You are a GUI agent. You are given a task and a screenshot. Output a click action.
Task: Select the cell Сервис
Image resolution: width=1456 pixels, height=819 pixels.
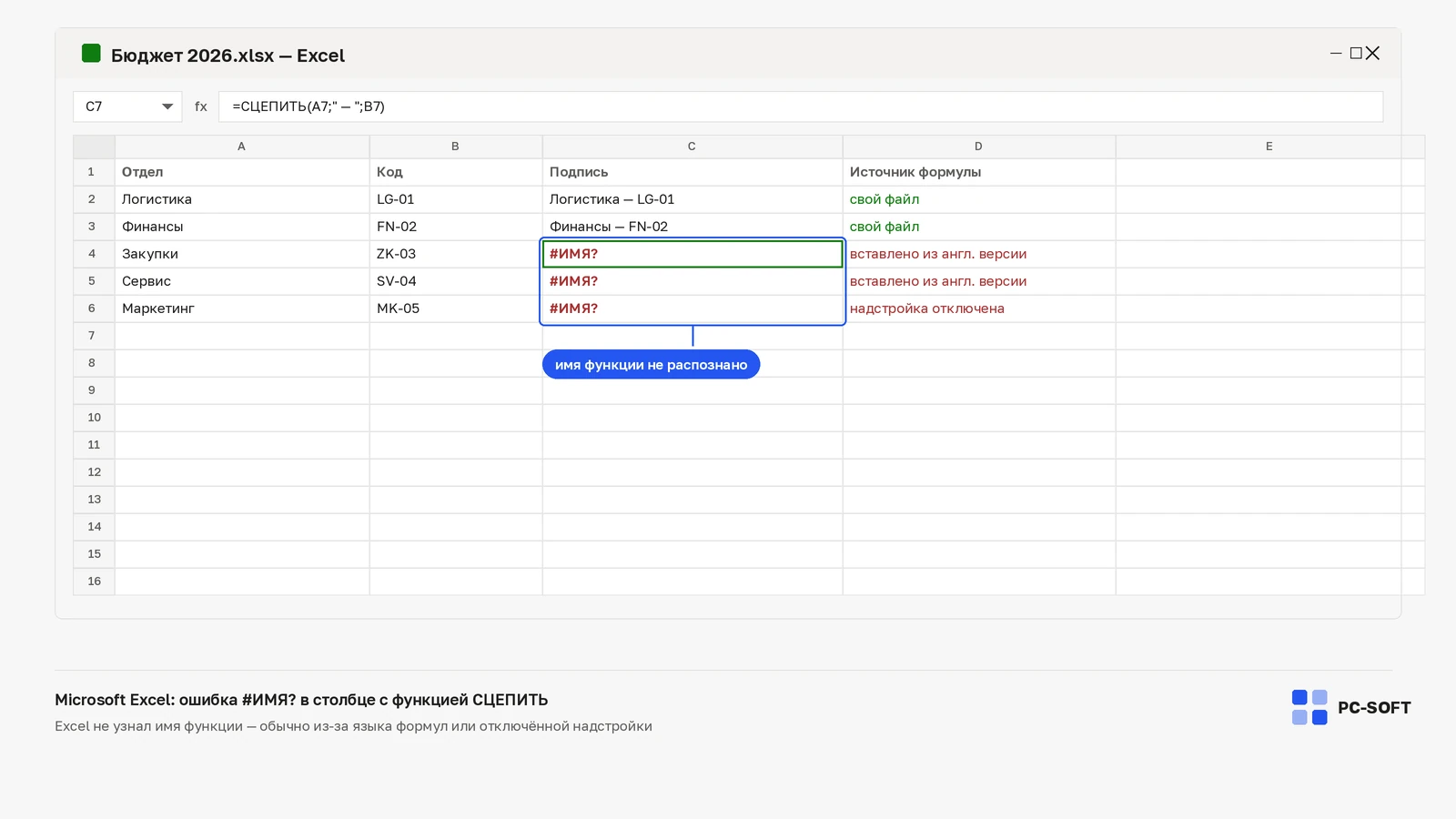tap(242, 281)
